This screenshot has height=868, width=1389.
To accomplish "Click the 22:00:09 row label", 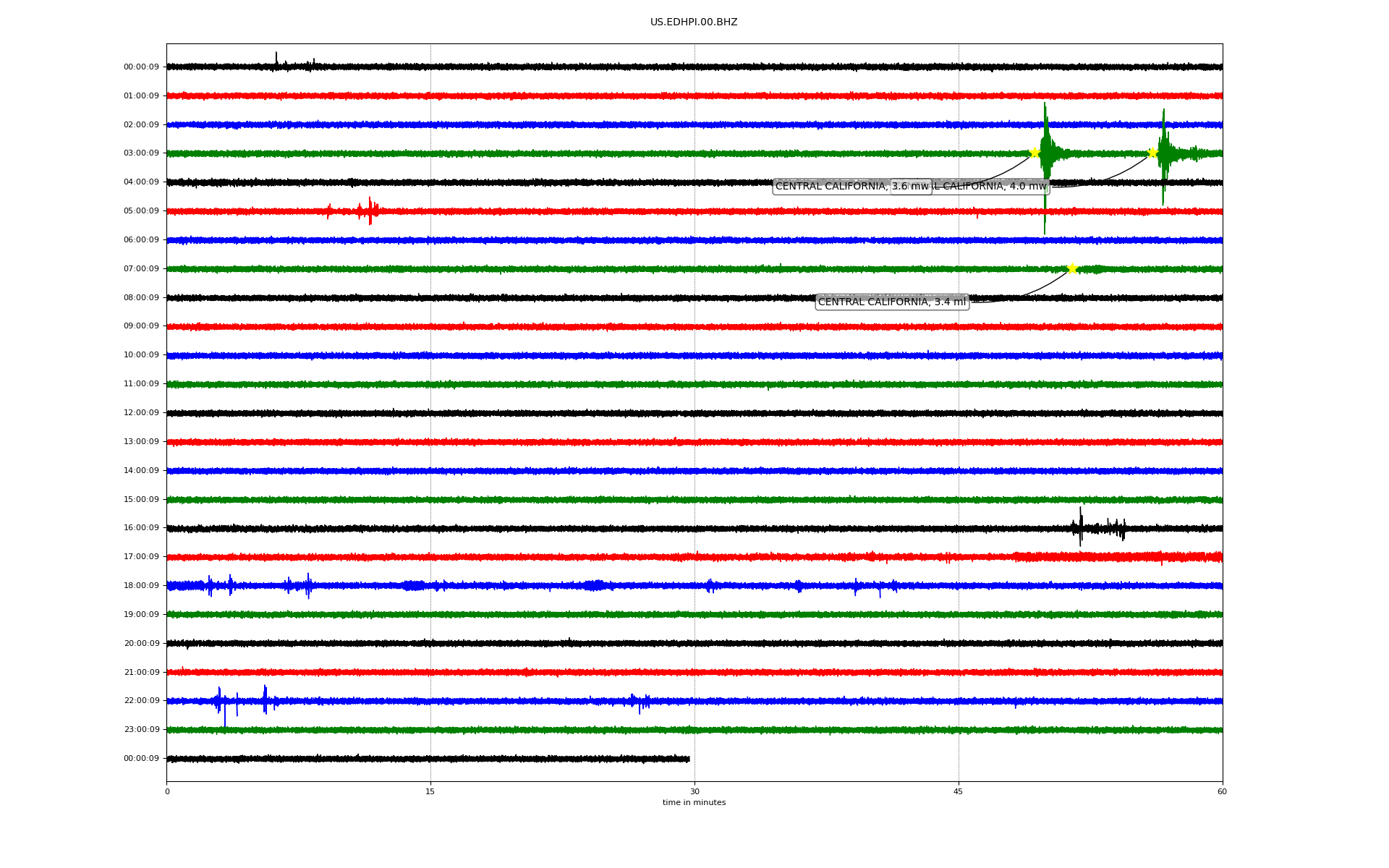I will 141,701.
